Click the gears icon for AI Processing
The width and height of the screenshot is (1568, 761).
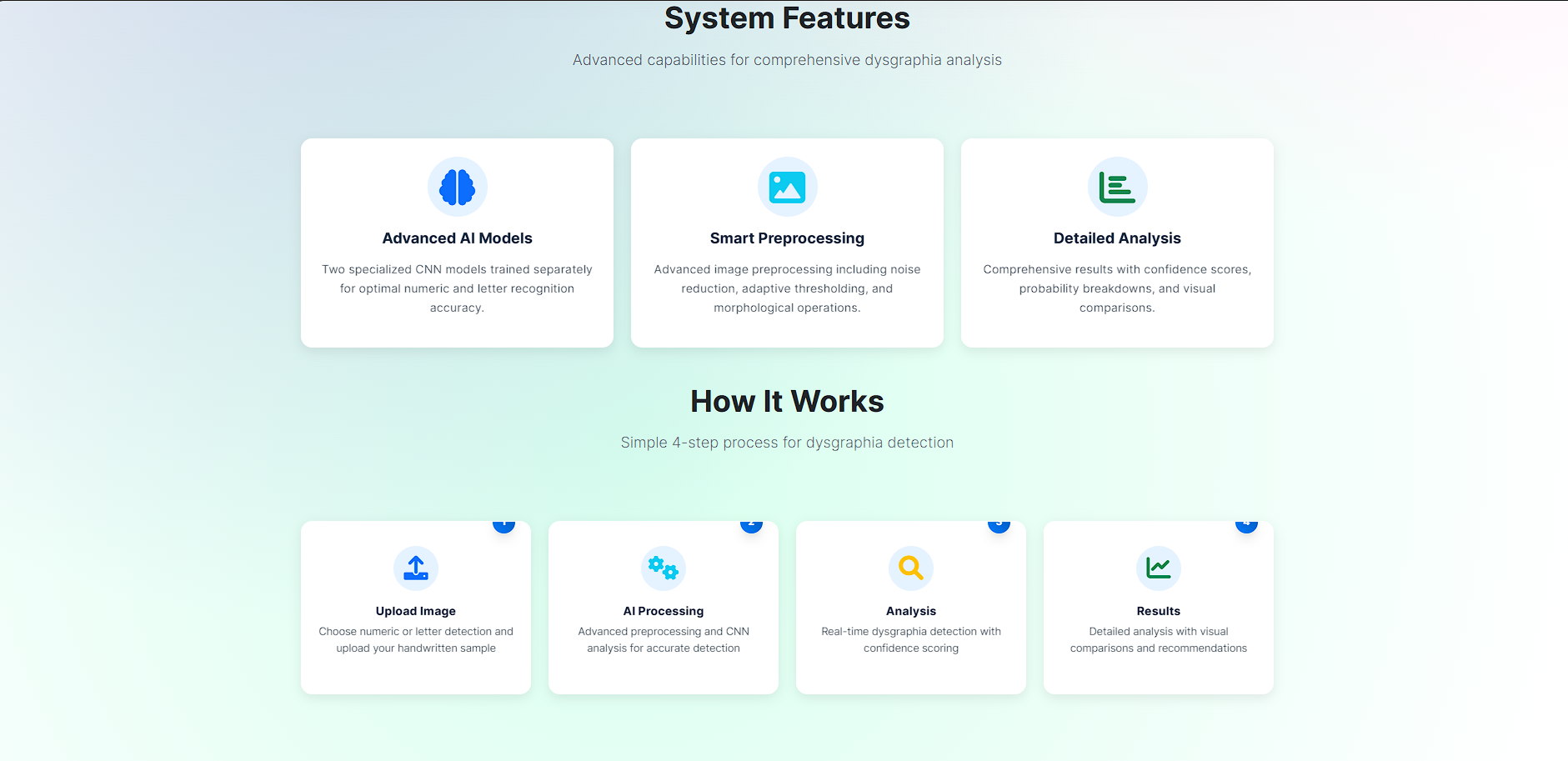663,568
